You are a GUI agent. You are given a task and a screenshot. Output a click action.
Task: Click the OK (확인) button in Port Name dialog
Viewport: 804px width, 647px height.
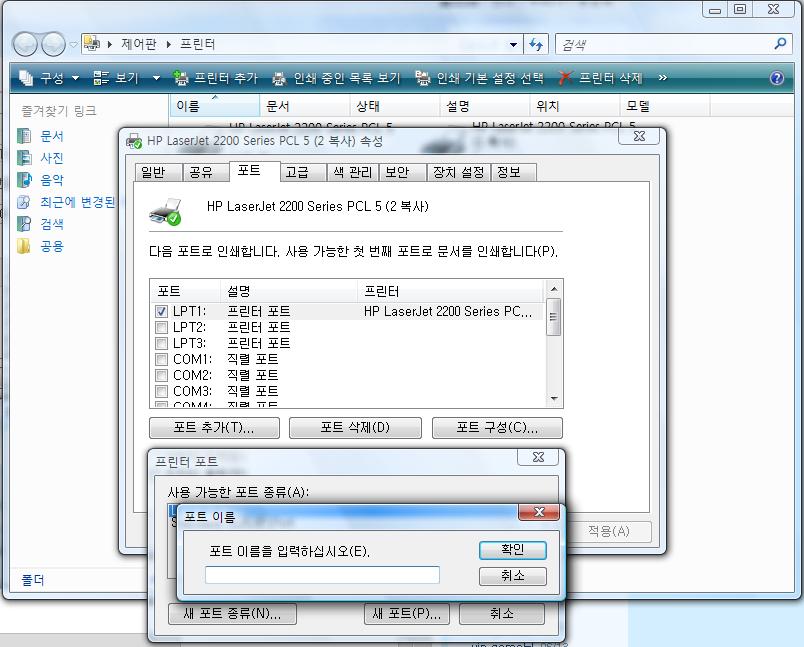tap(513, 550)
